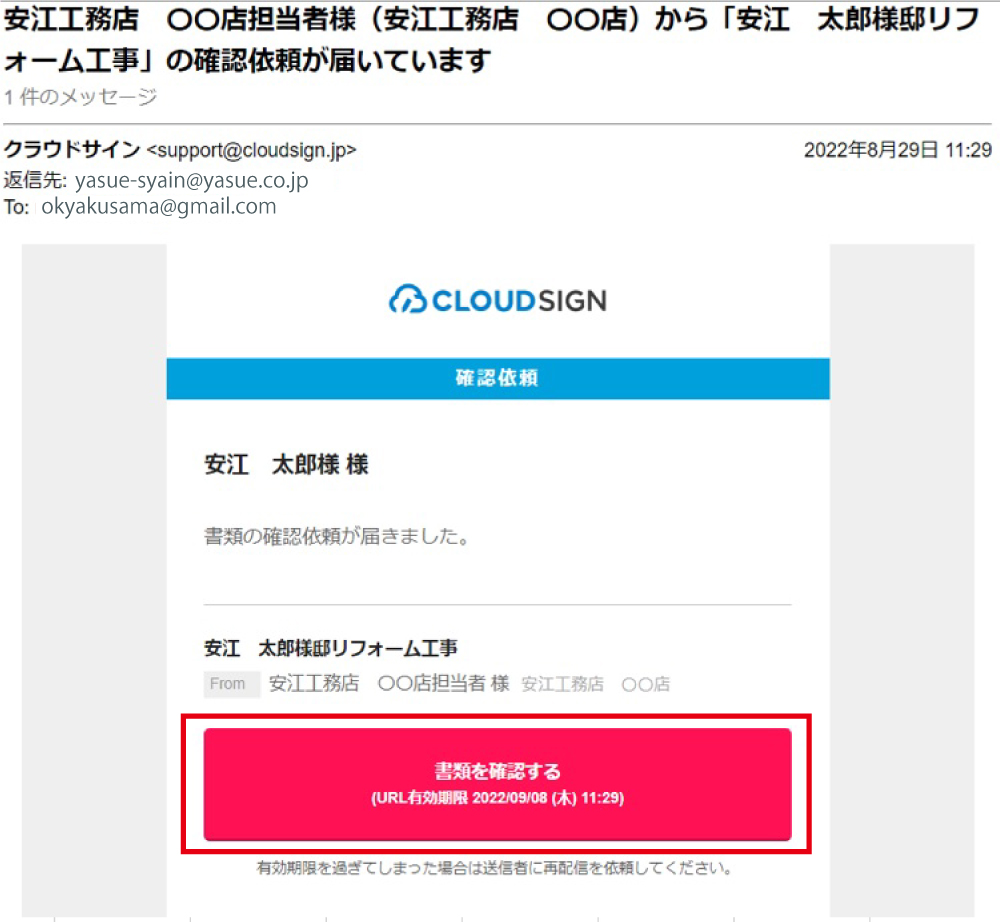The height and width of the screenshot is (922, 1000).
Task: Click the greeting 安江 太郎様 様
Action: point(286,464)
